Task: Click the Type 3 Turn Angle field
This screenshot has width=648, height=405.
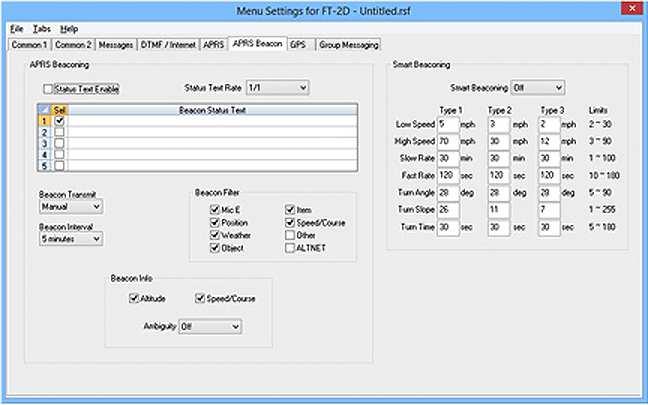Action: [x=549, y=193]
